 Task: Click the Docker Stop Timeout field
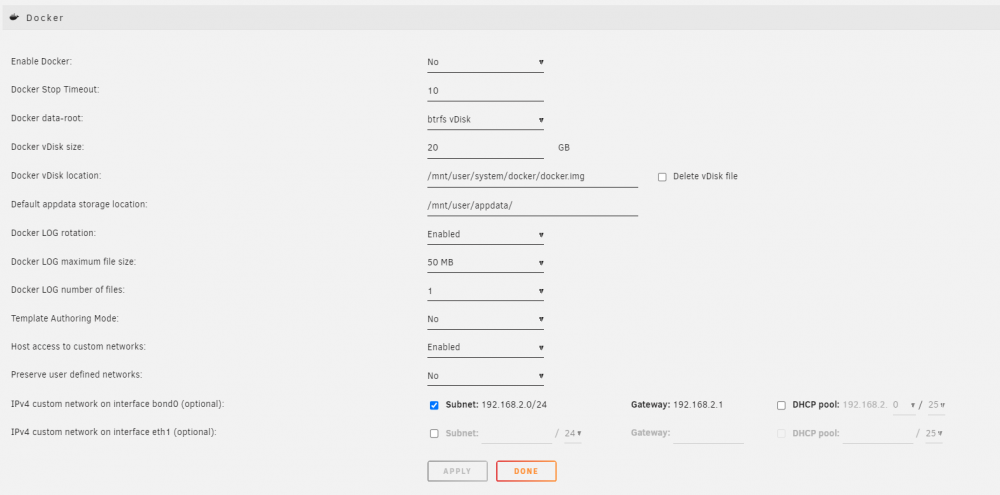485,91
